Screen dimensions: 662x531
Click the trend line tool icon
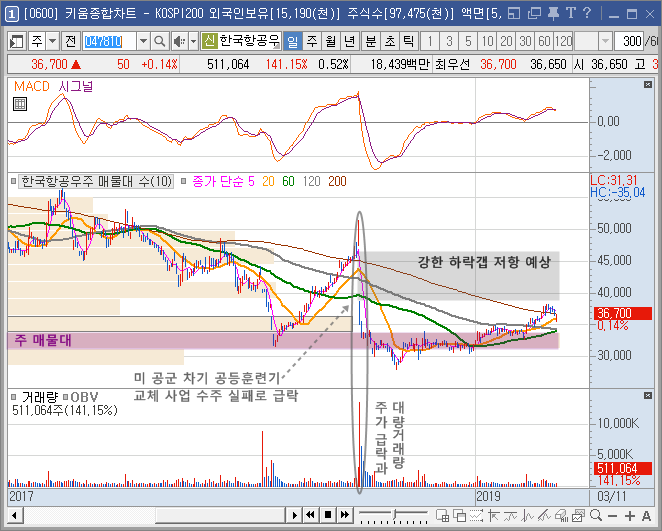click(510, 515)
